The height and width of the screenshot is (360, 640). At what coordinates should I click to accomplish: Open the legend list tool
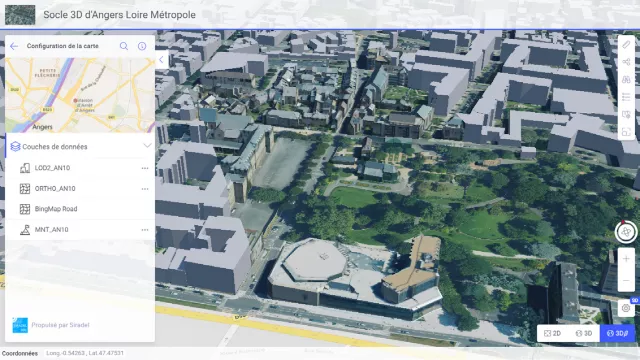(x=626, y=97)
